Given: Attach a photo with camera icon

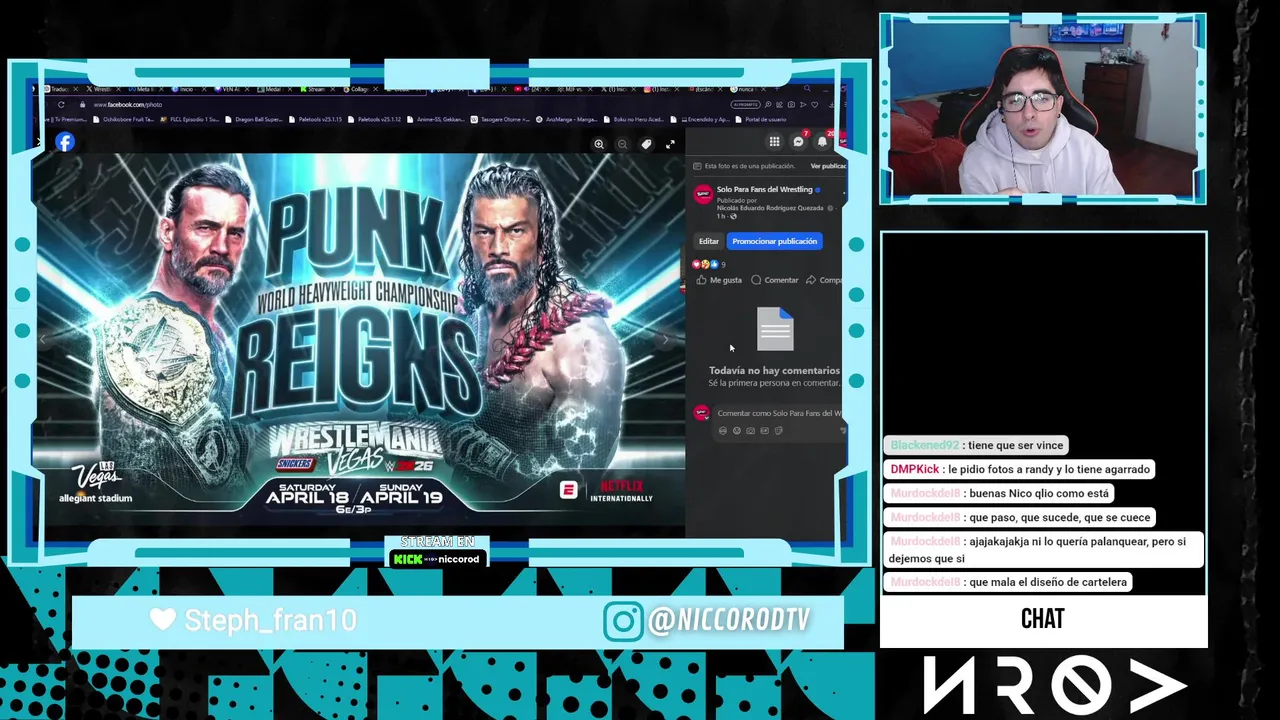Looking at the screenshot, I should tap(751, 431).
